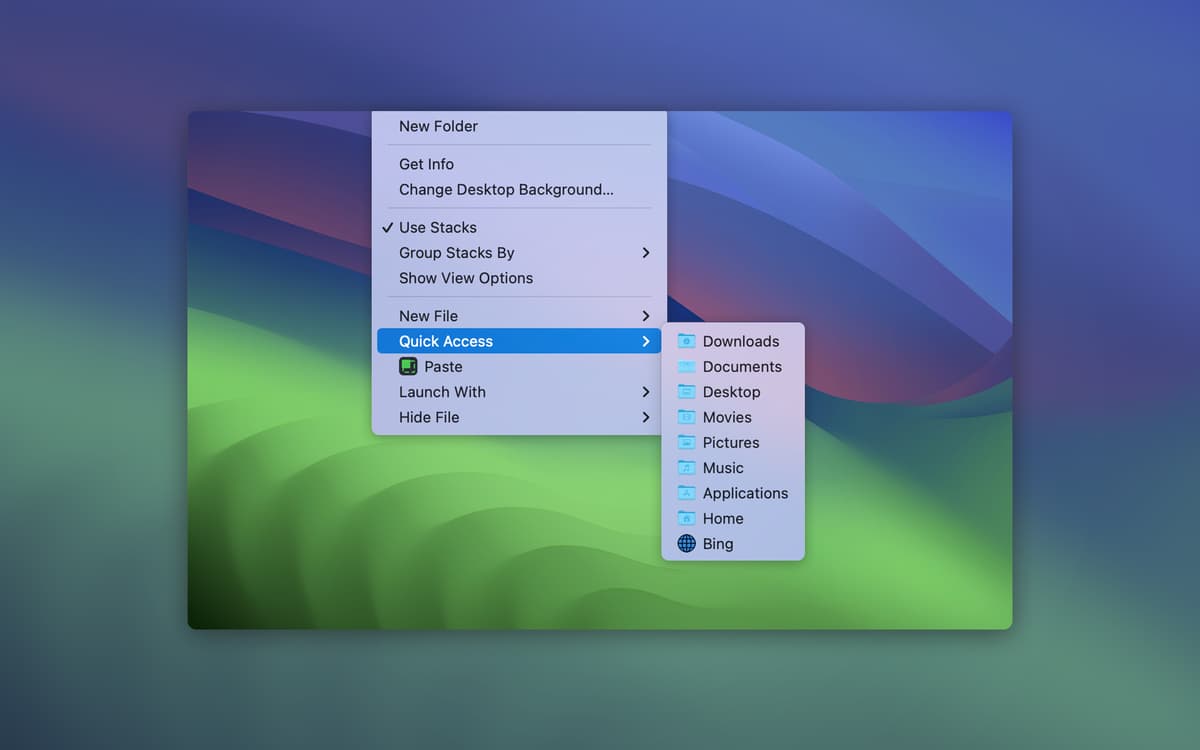Click the Movies folder icon
Viewport: 1200px width, 750px height.
click(686, 417)
